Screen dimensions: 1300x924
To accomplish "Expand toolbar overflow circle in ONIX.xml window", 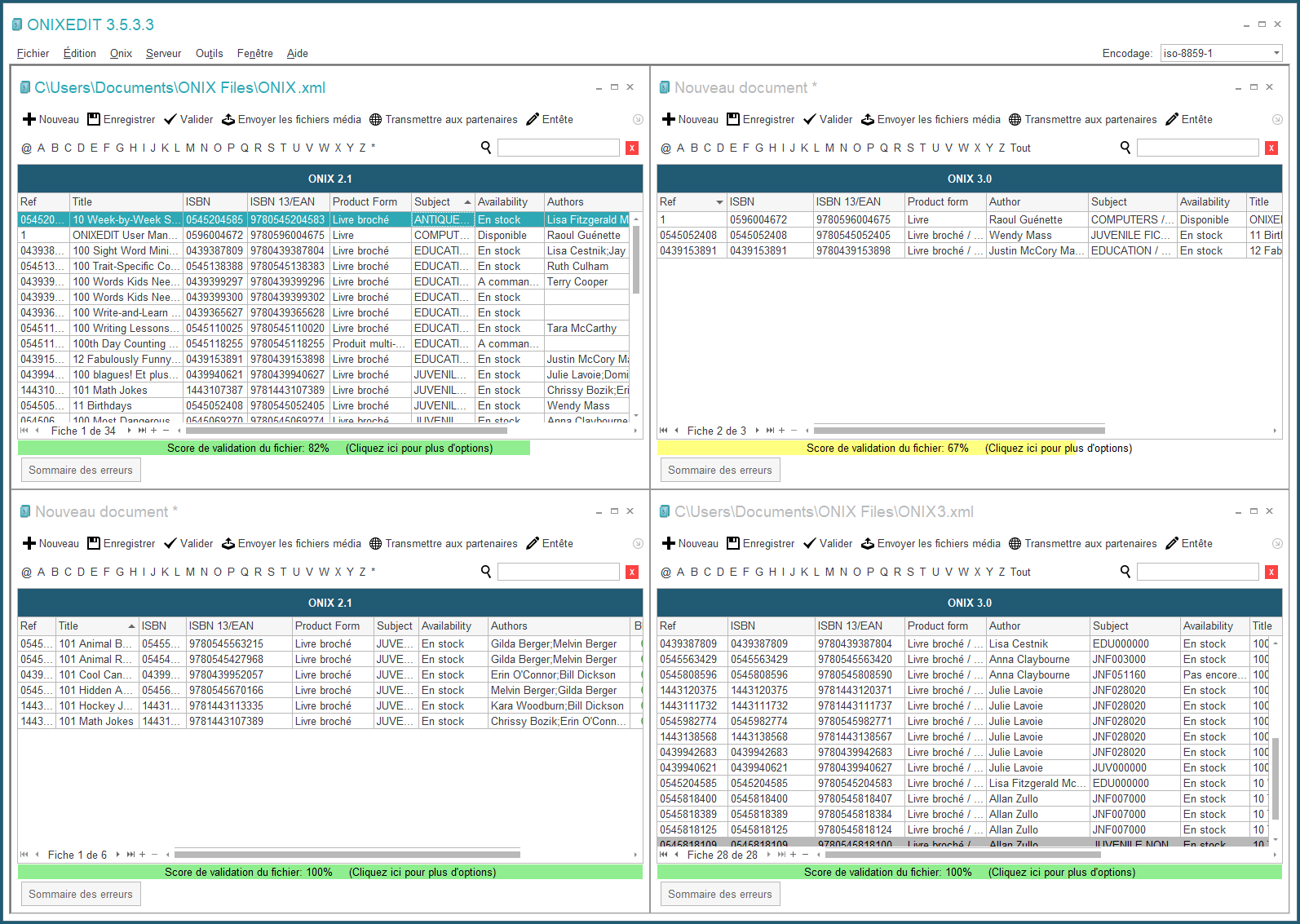I will (638, 119).
